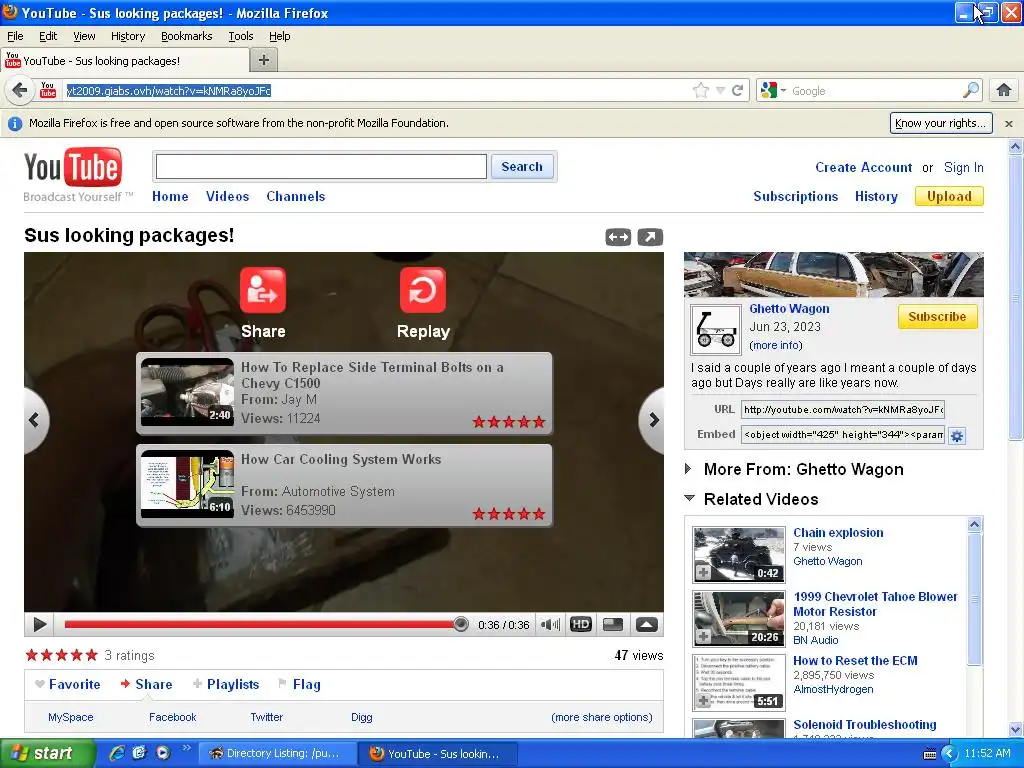
Task: Share the video via Facebook
Action: pos(172,717)
